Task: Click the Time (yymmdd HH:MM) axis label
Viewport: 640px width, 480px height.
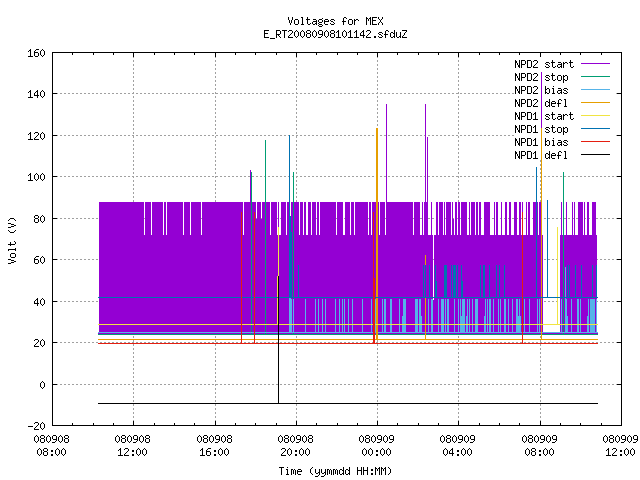Action: [x=335, y=471]
